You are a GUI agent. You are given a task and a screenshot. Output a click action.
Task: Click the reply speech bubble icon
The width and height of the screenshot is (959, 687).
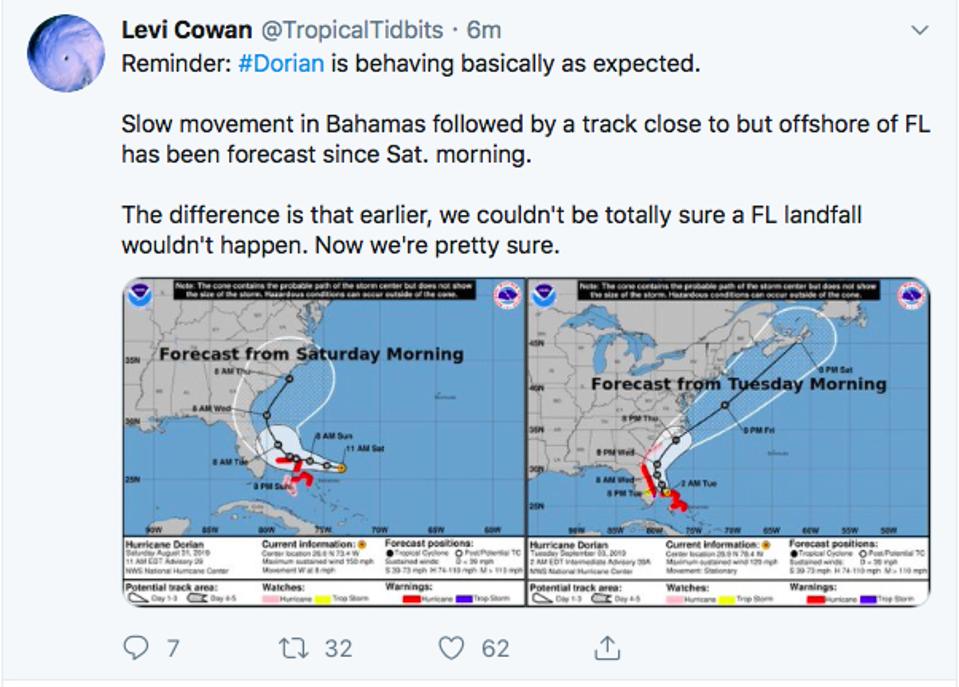(136, 648)
